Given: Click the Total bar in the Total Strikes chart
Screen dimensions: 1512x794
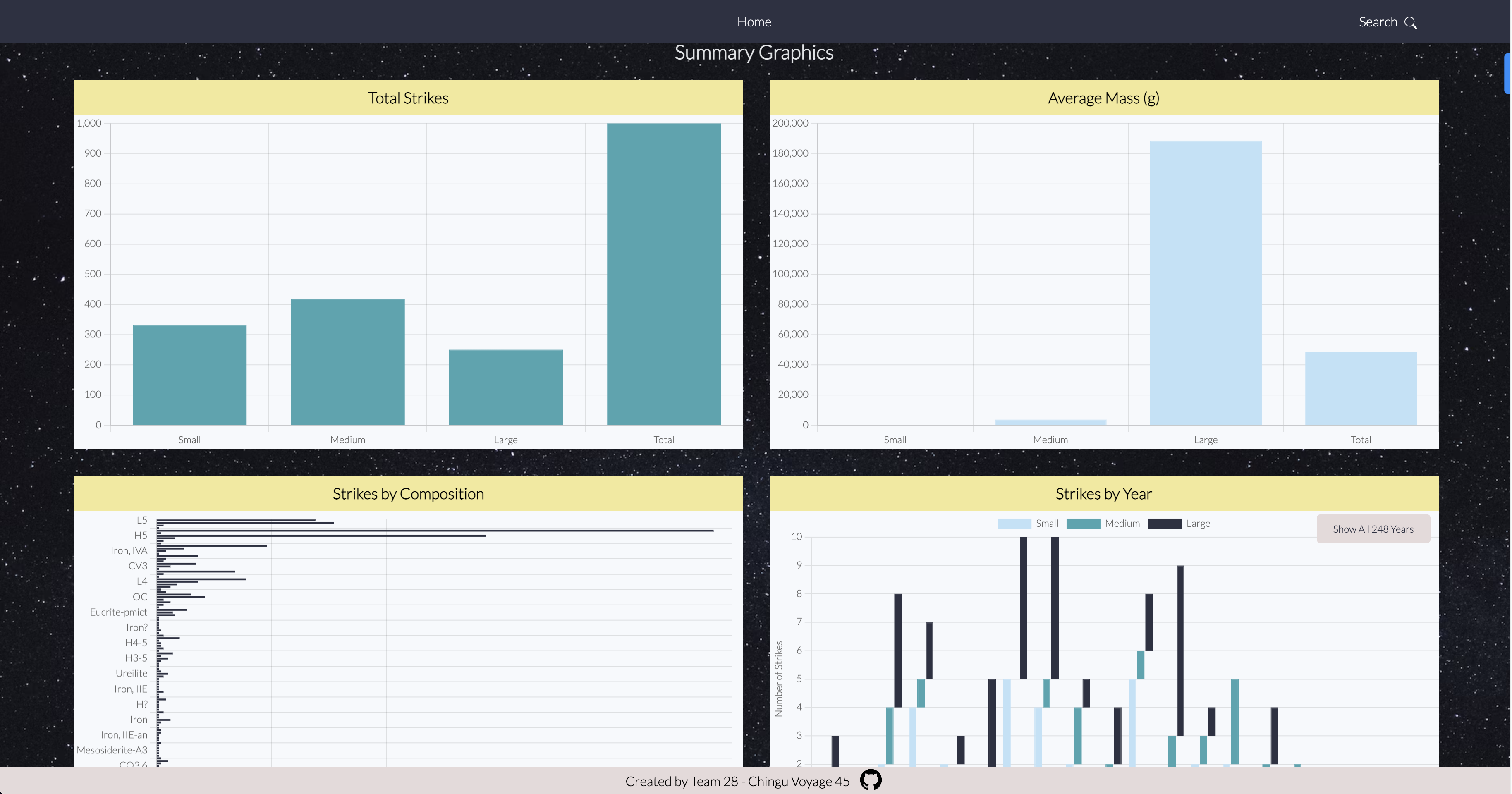Looking at the screenshot, I should (663, 273).
